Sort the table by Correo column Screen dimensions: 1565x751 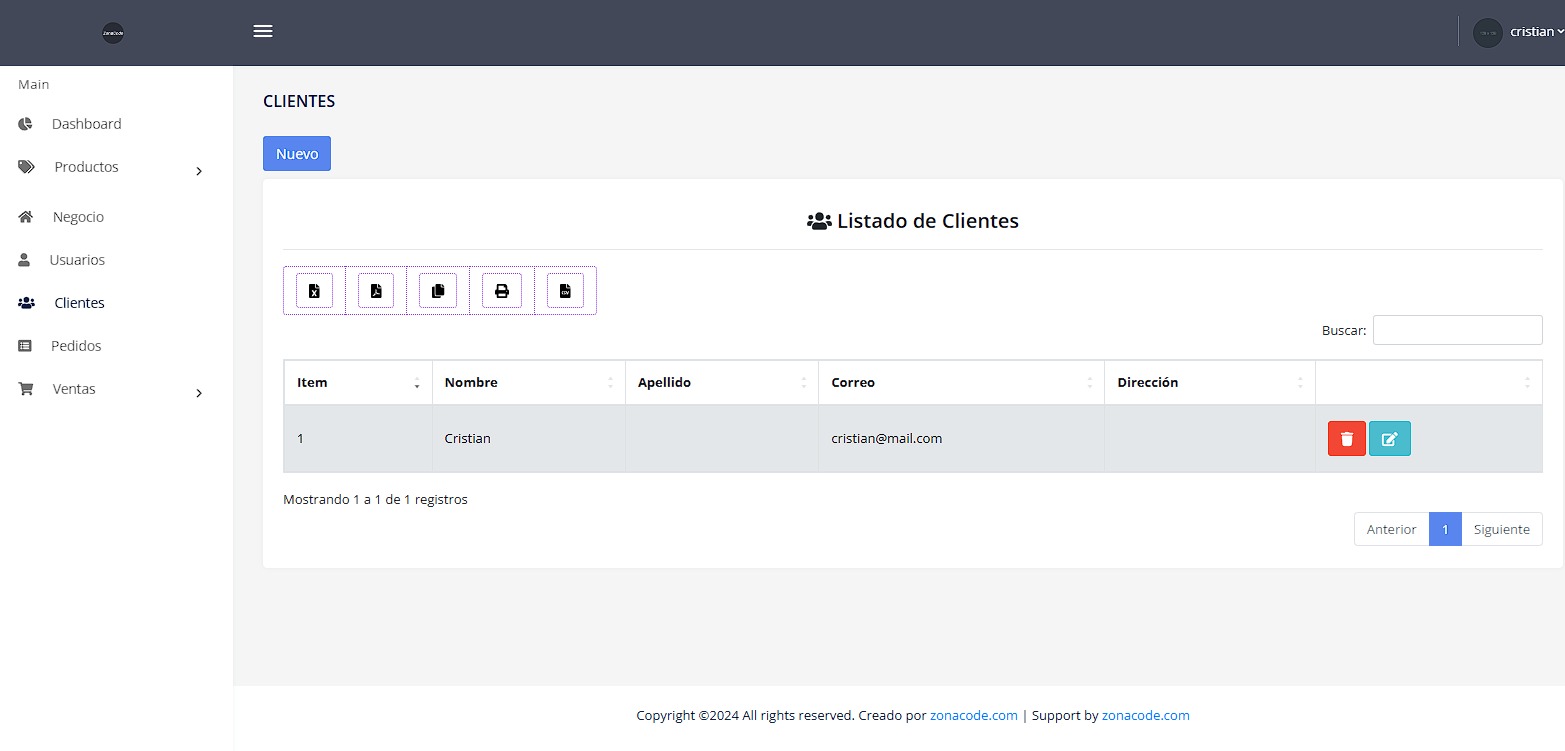[961, 383]
